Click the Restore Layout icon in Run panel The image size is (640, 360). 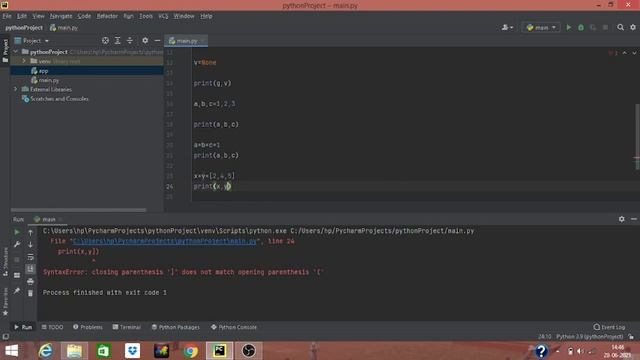point(17,276)
